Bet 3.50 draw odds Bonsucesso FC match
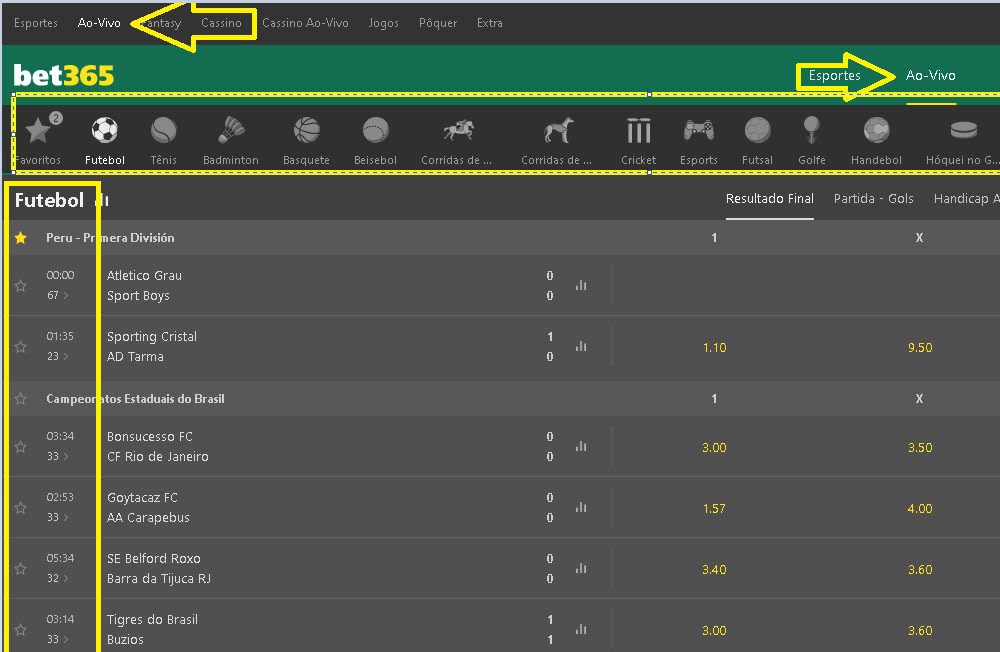The image size is (1000, 652). (920, 448)
